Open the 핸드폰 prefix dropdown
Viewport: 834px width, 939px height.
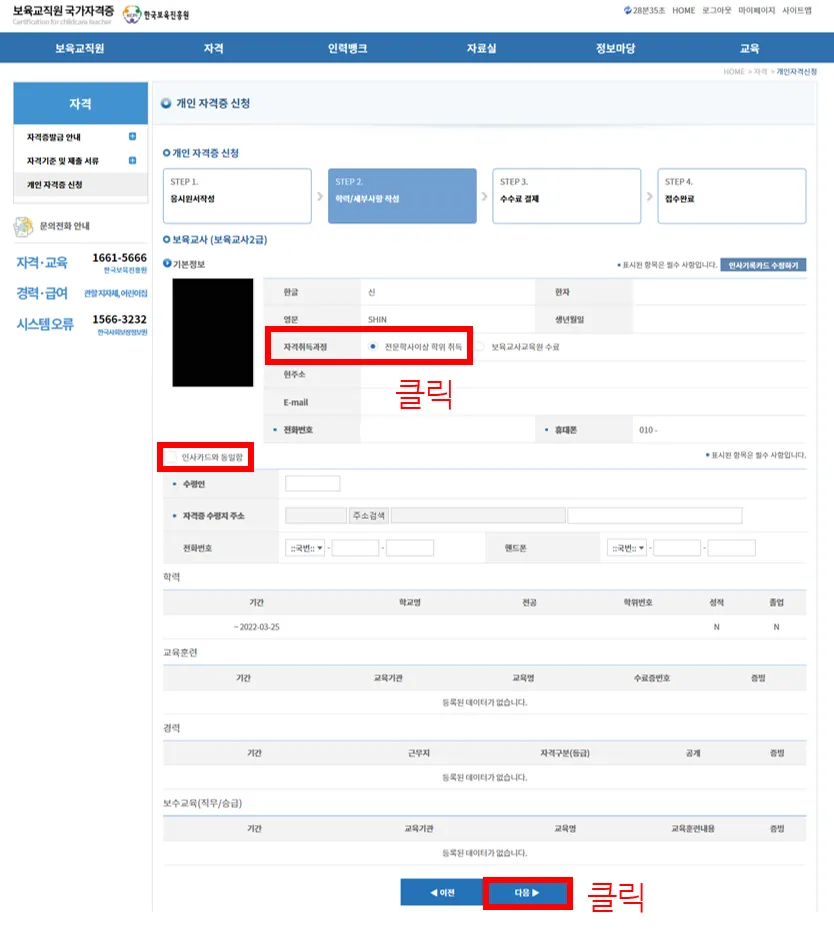(x=626, y=548)
